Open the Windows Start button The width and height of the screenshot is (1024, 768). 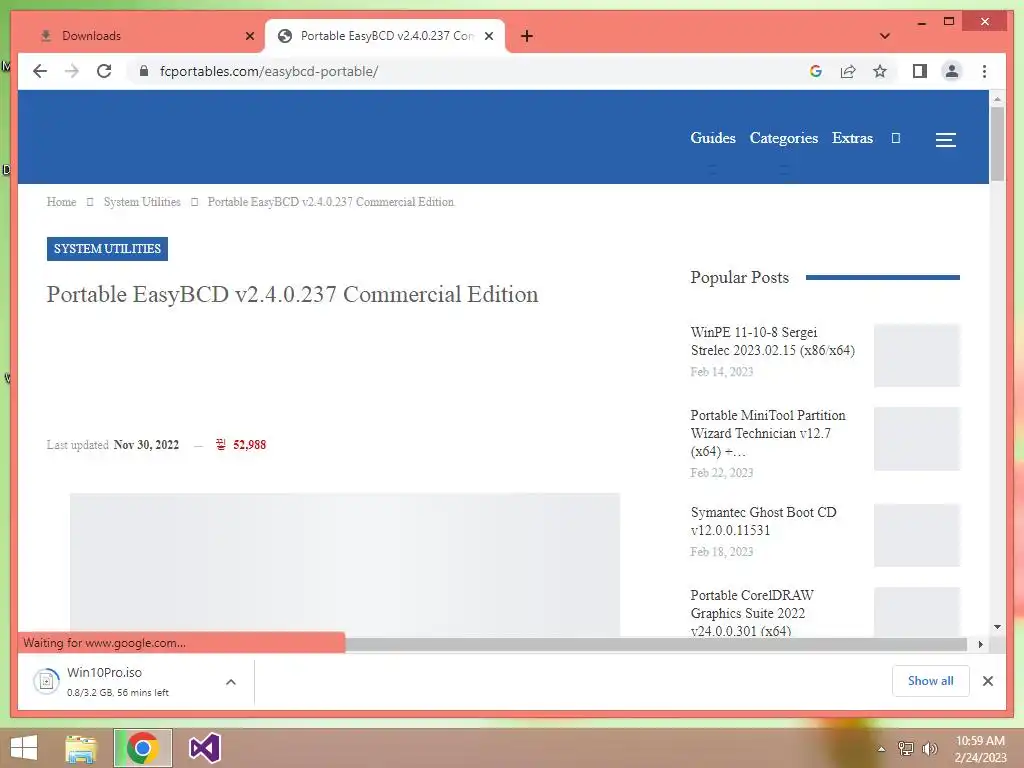click(x=24, y=748)
